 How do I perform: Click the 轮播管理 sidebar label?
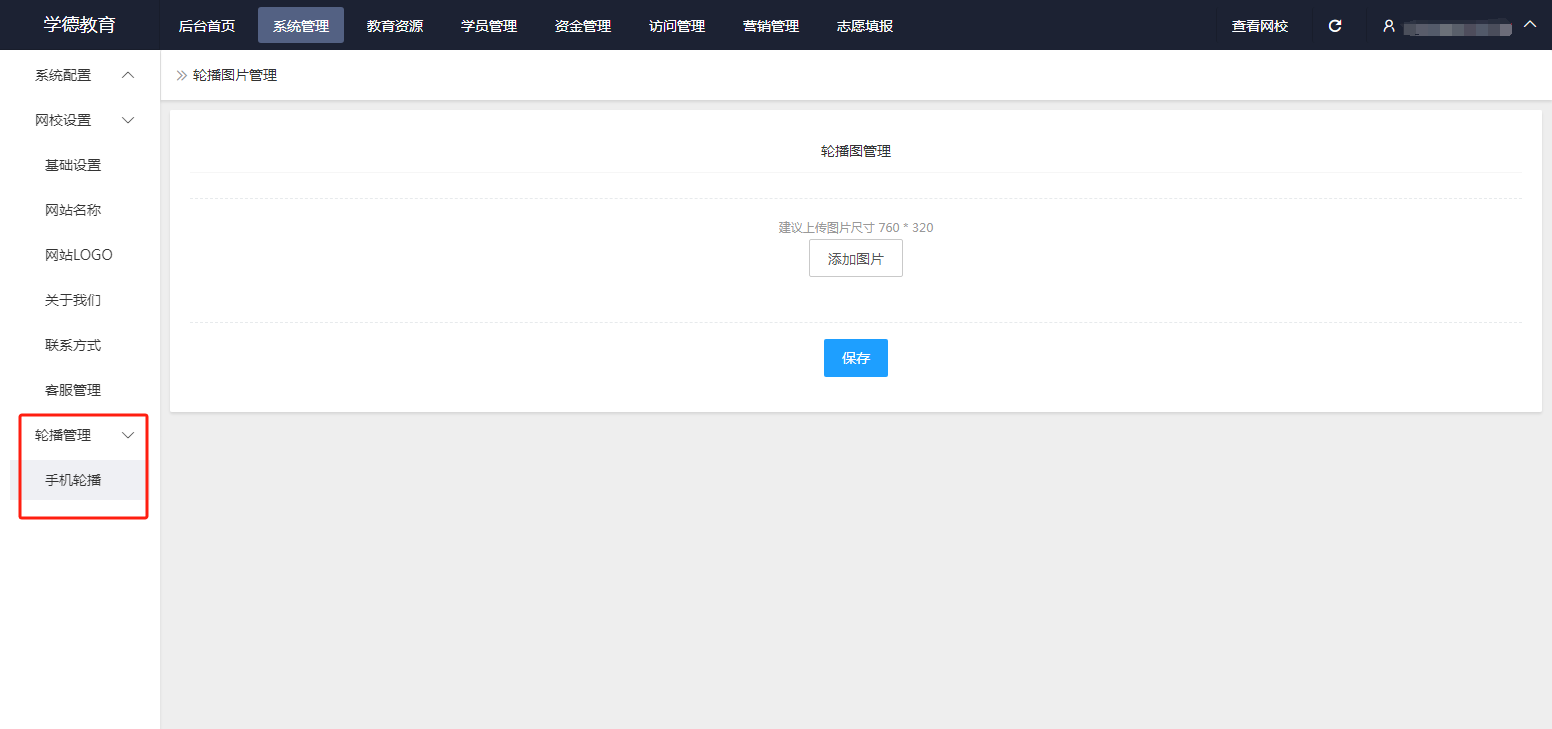click(x=63, y=435)
